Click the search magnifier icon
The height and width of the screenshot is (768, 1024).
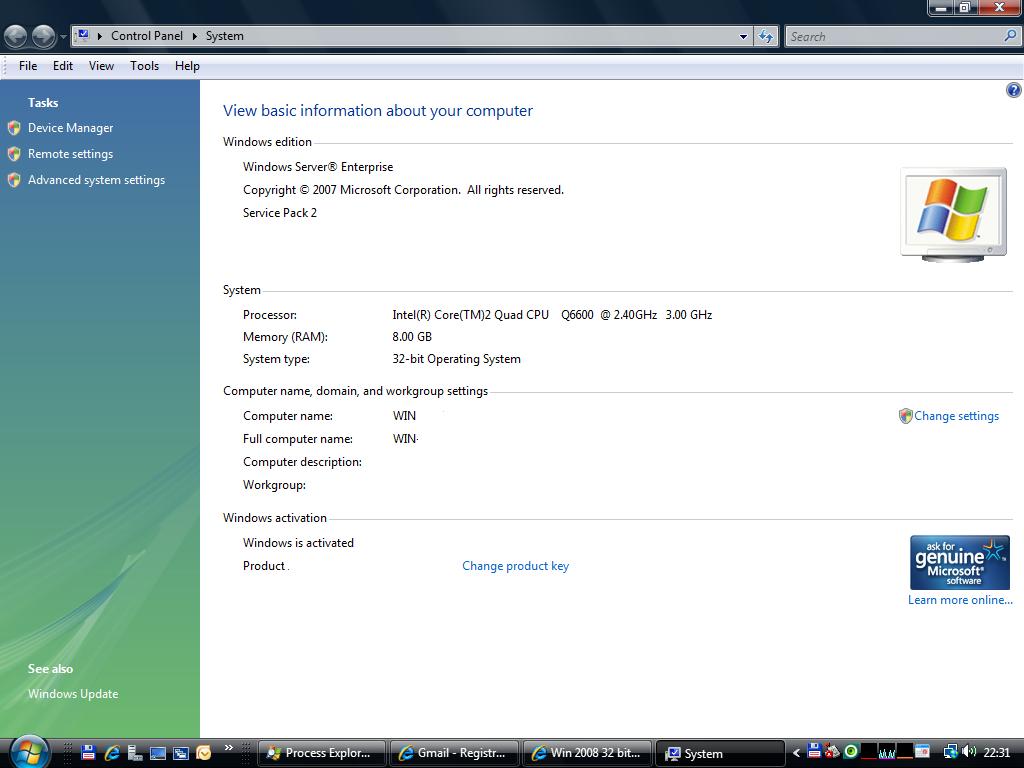(x=1010, y=36)
